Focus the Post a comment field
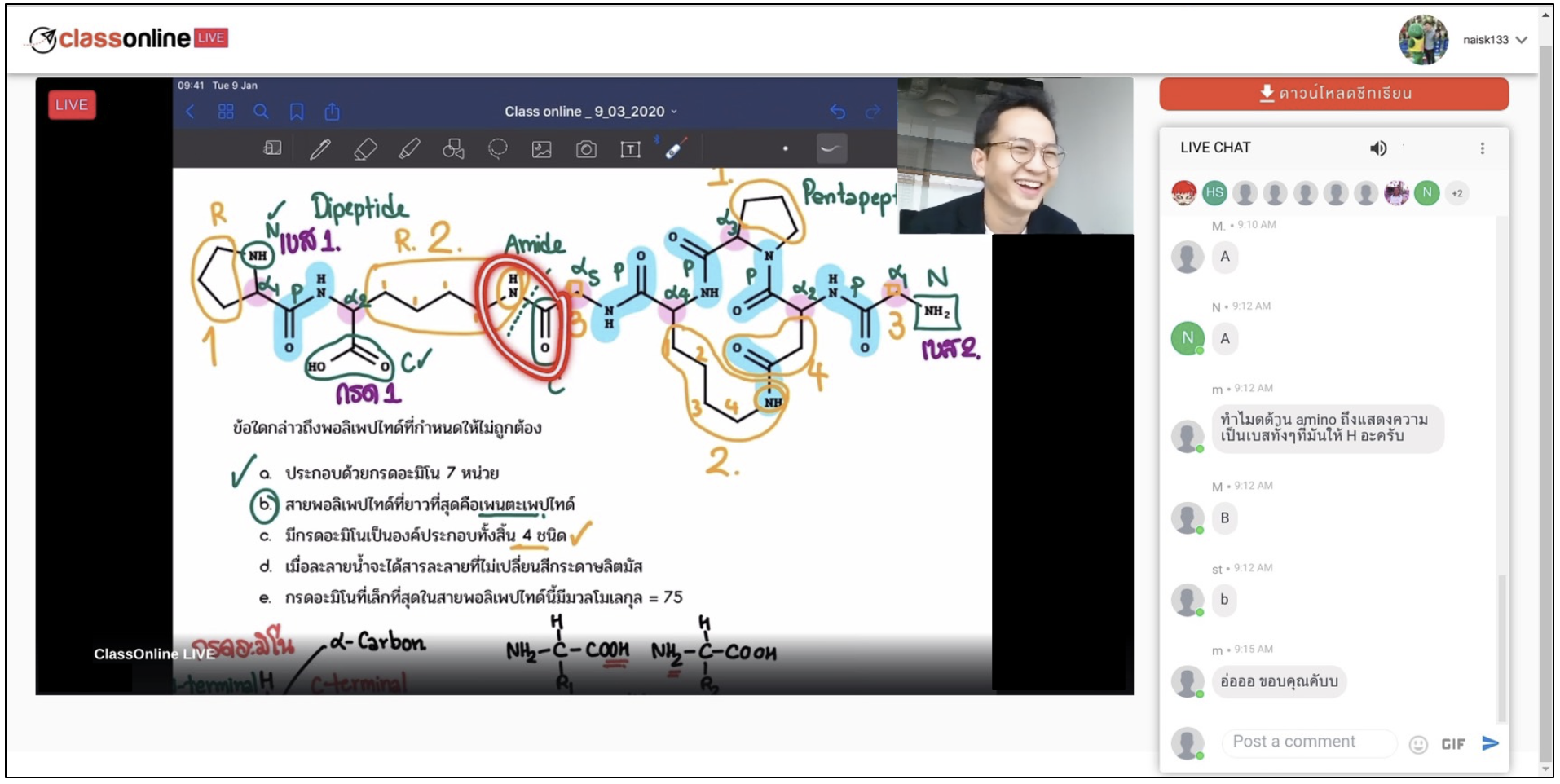The height and width of the screenshot is (784, 1560). [x=1309, y=742]
